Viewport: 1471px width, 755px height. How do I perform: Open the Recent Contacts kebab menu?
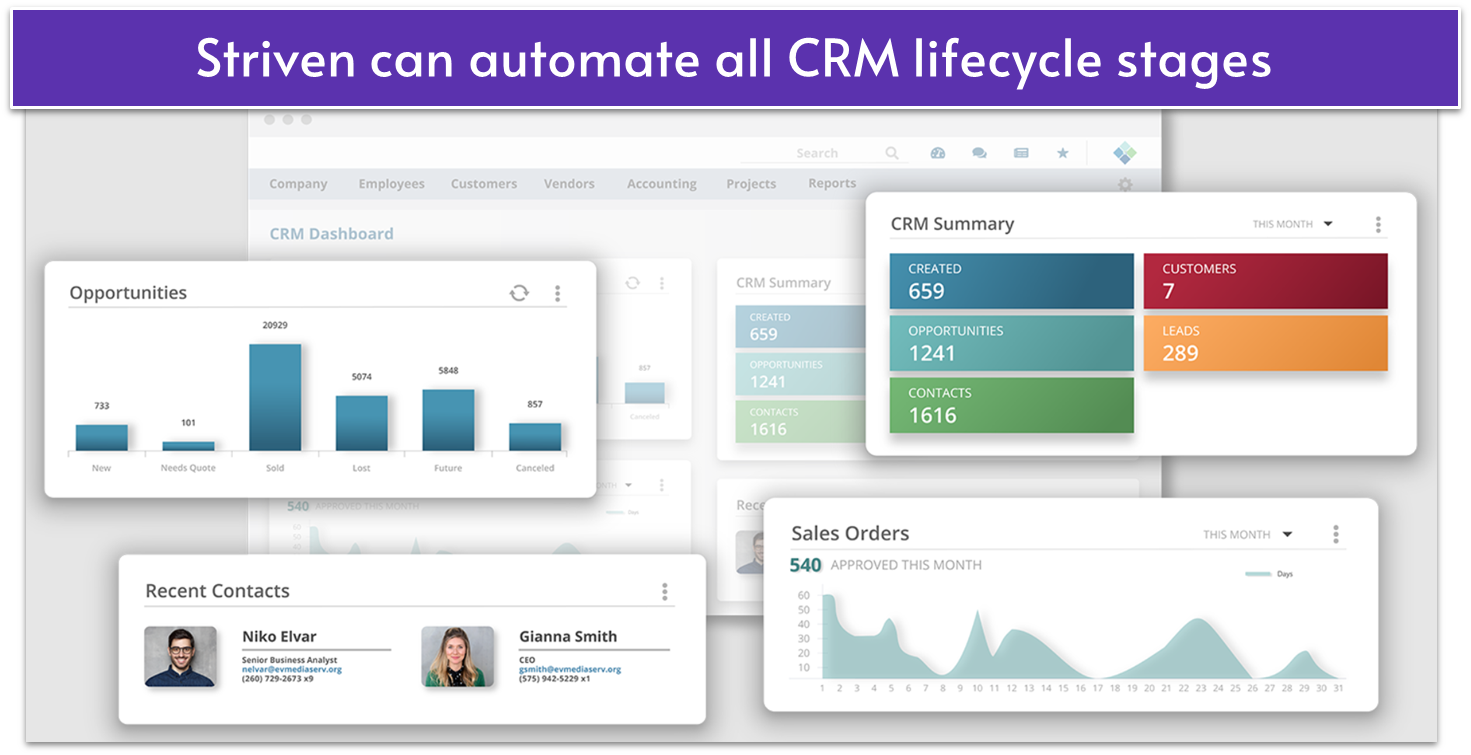point(664,592)
